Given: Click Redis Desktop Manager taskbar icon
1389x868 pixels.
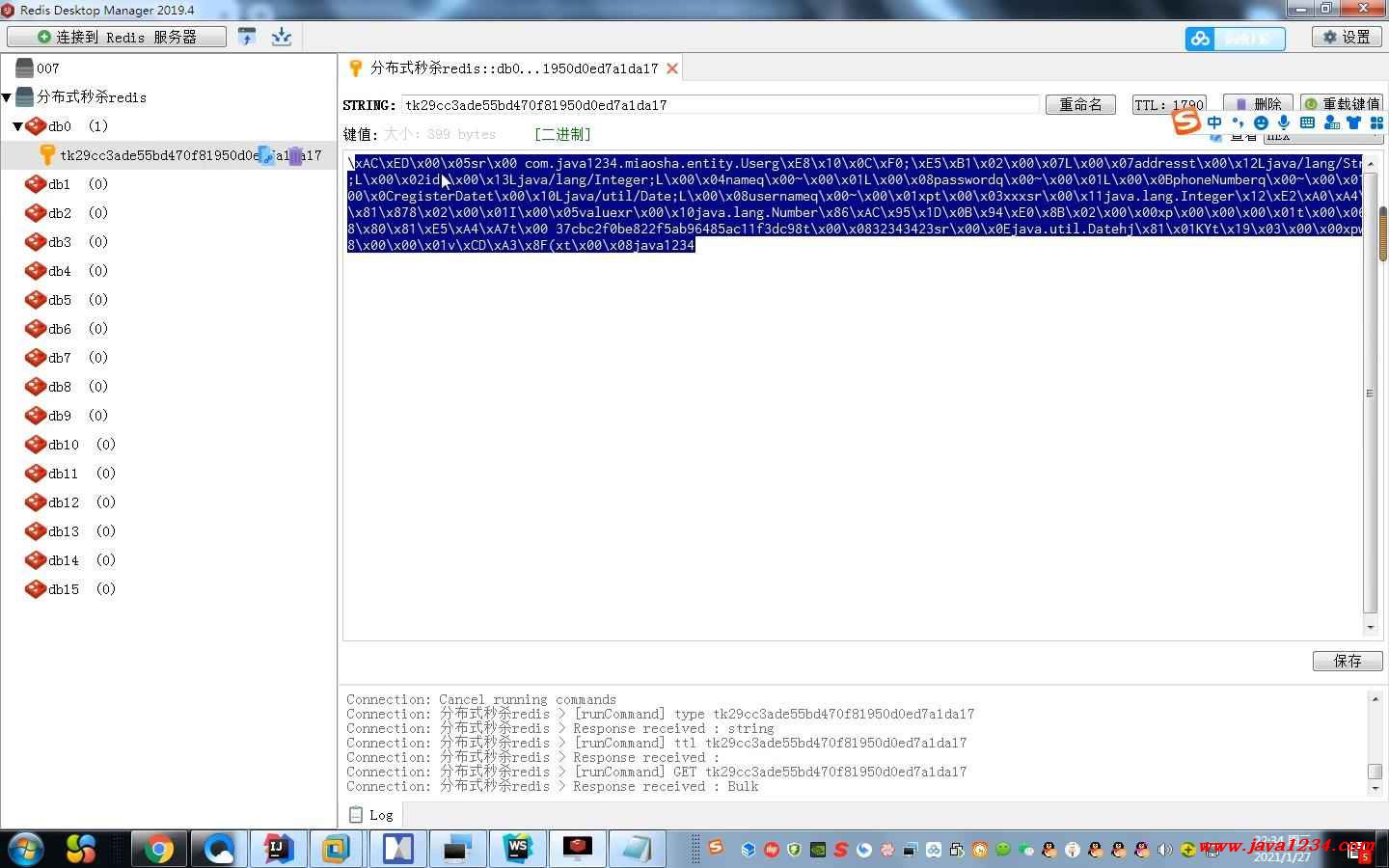Looking at the screenshot, I should point(578,849).
